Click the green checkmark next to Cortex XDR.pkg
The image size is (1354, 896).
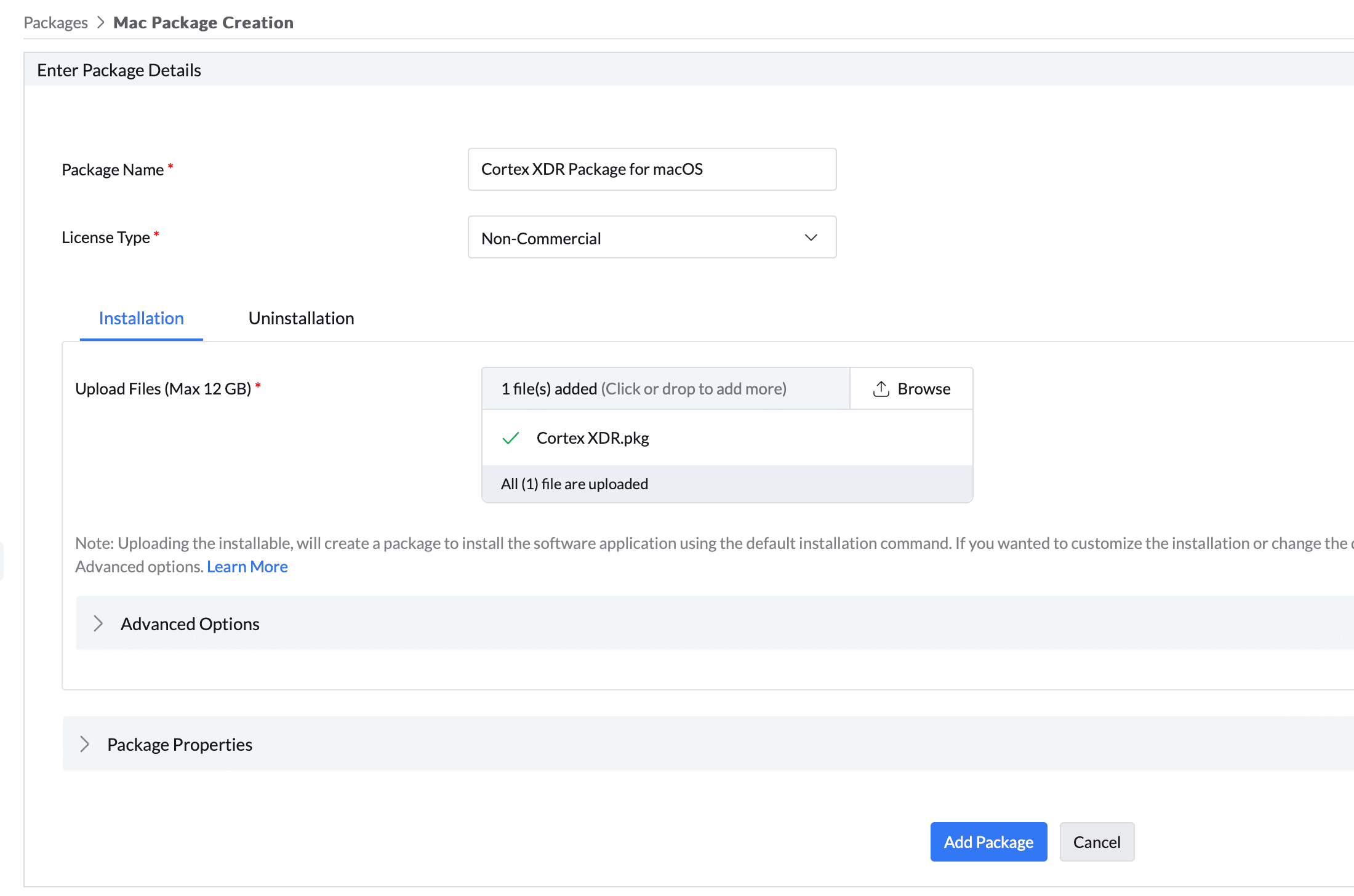click(511, 438)
